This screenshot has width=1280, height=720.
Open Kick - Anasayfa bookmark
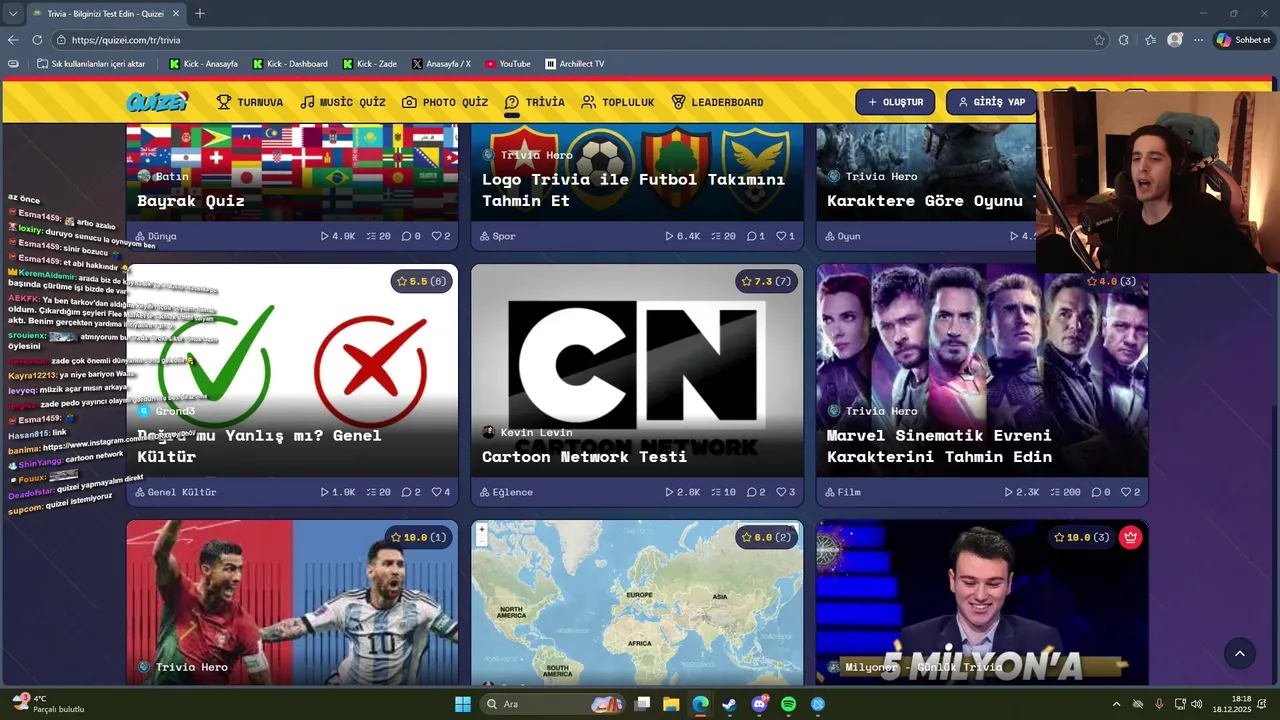pyautogui.click(x=203, y=64)
